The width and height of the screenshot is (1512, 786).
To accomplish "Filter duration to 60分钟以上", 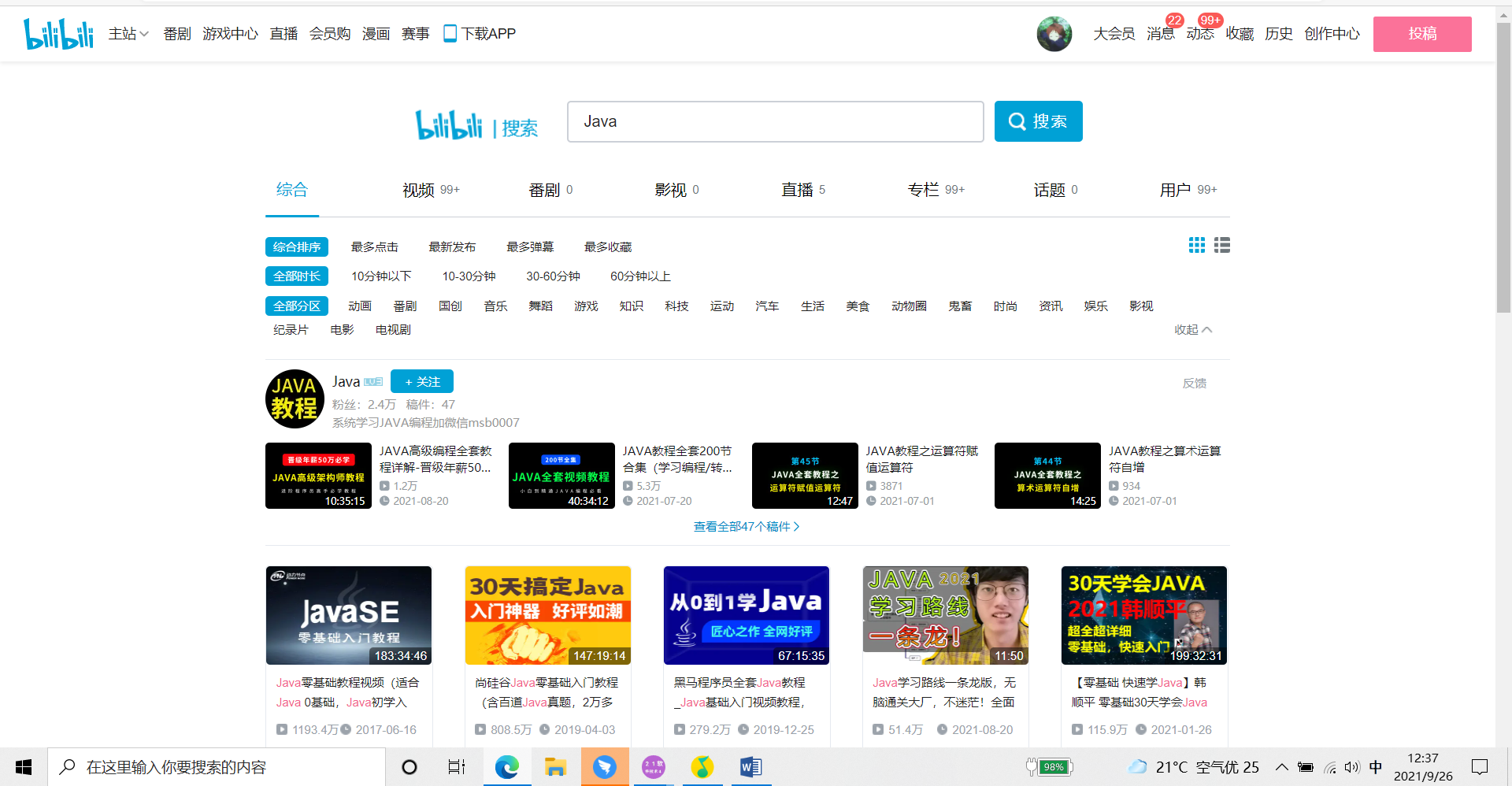I will (x=640, y=276).
